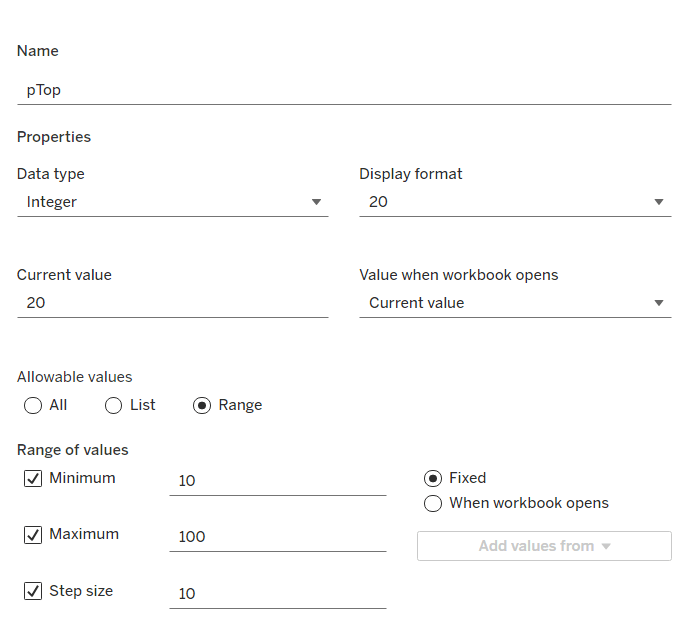Viewport: 682px width, 642px height.
Task: Disable the Step size checkbox
Action: [x=33, y=592]
